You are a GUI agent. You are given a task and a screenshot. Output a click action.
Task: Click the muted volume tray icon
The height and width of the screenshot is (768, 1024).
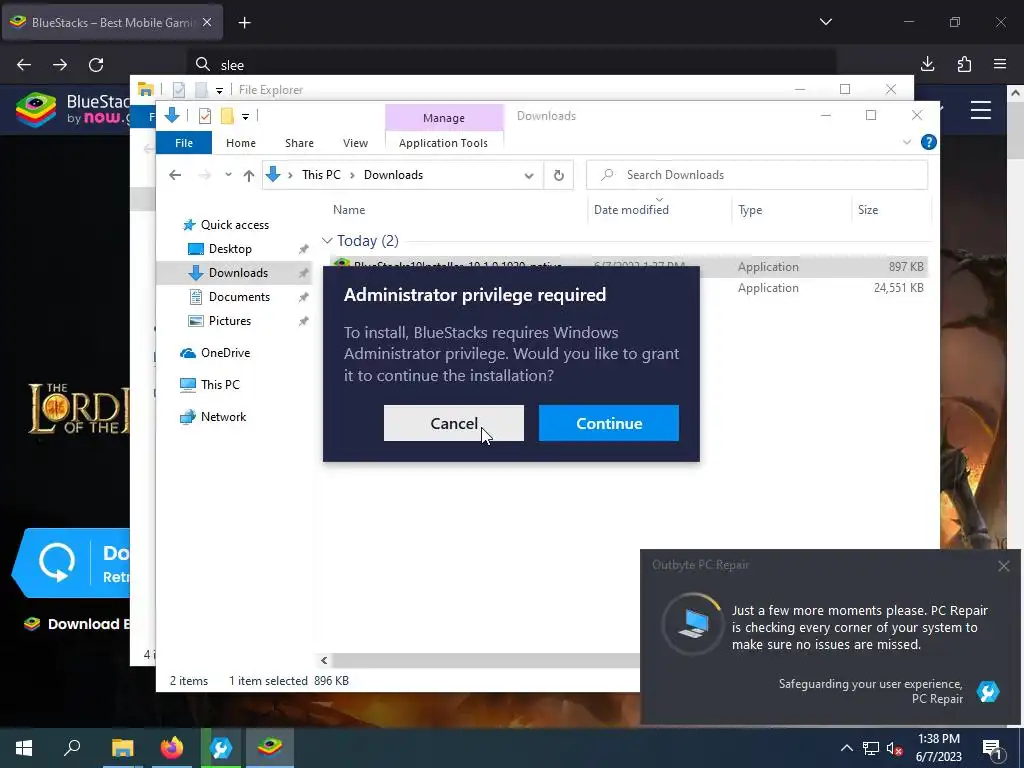894,748
